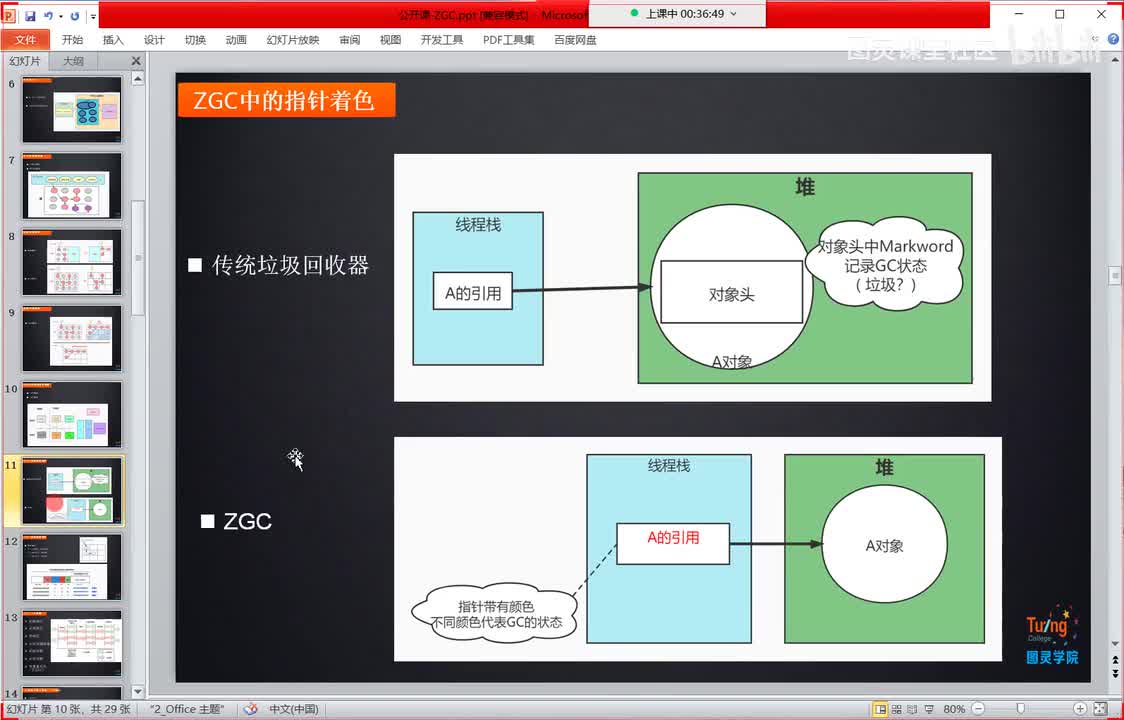1124x720 pixels.
Task: Save the presentation with the floppy icon
Action: pos(30,15)
